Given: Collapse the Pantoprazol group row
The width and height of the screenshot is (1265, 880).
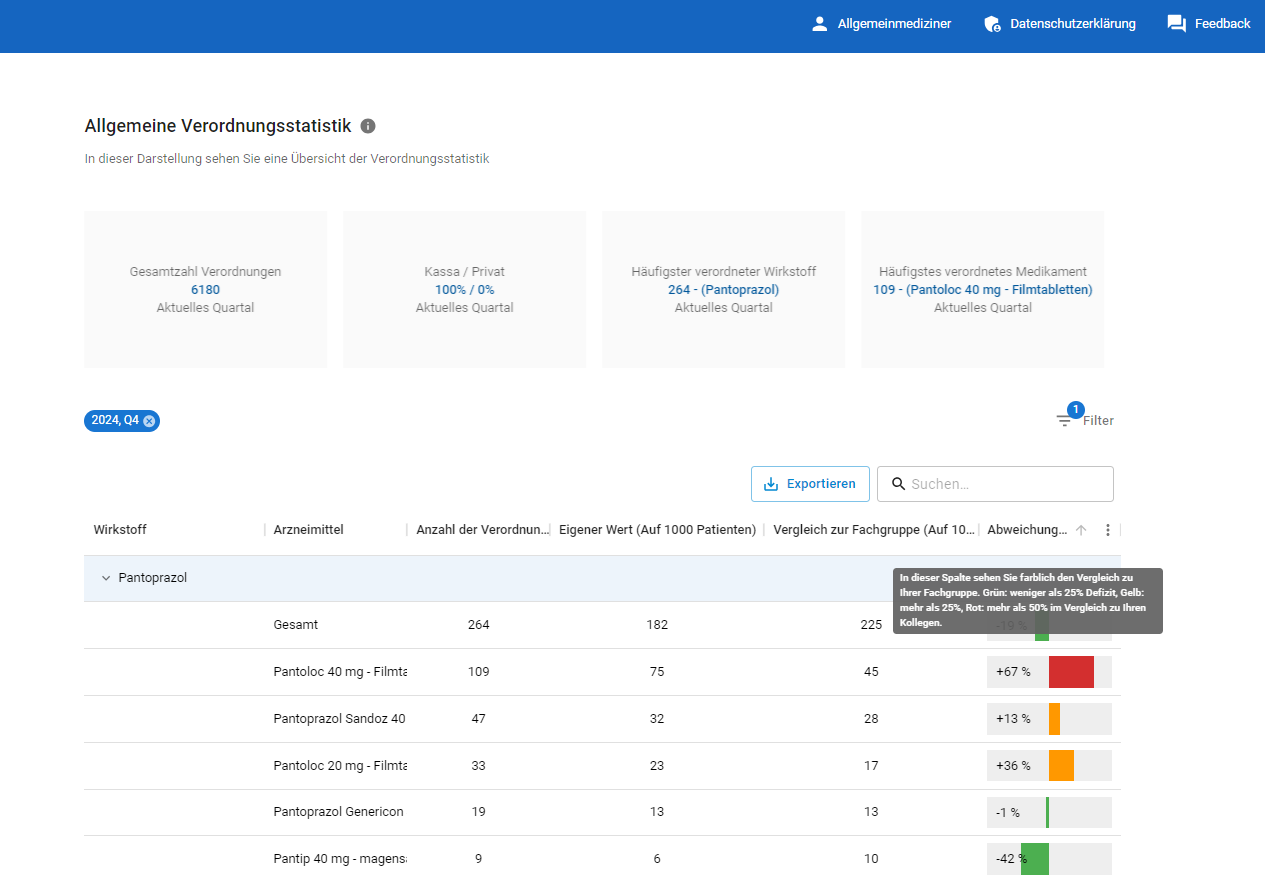Looking at the screenshot, I should pos(106,578).
